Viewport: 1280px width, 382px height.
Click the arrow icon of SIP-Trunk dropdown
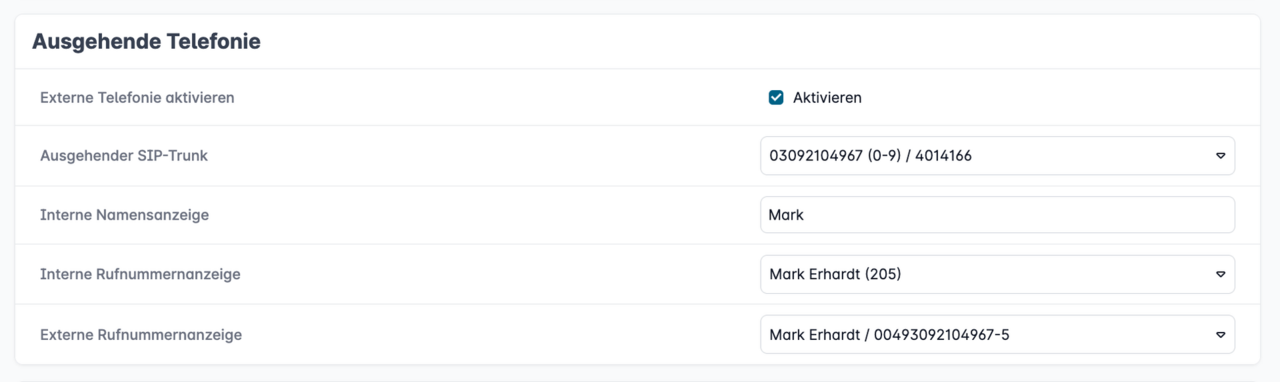coord(1220,156)
